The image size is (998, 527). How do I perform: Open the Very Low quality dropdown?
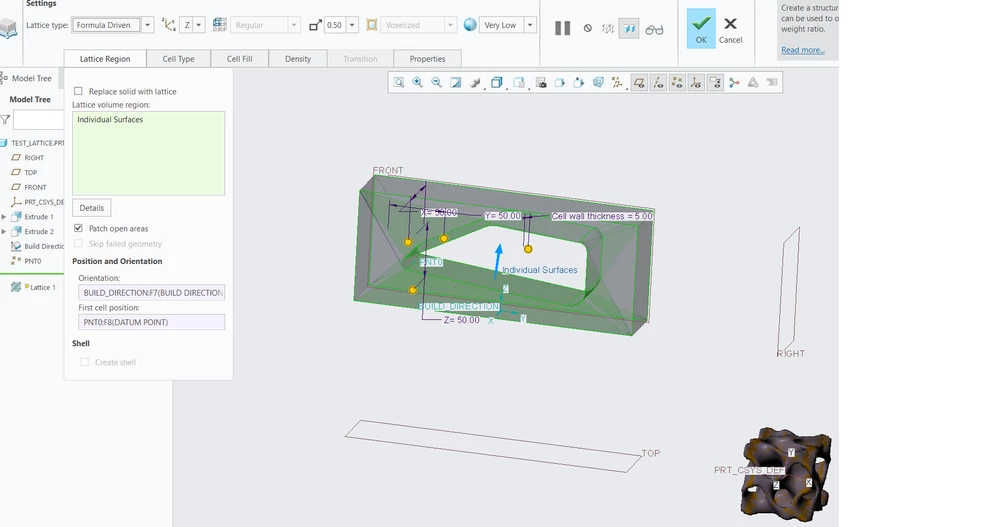[x=530, y=25]
